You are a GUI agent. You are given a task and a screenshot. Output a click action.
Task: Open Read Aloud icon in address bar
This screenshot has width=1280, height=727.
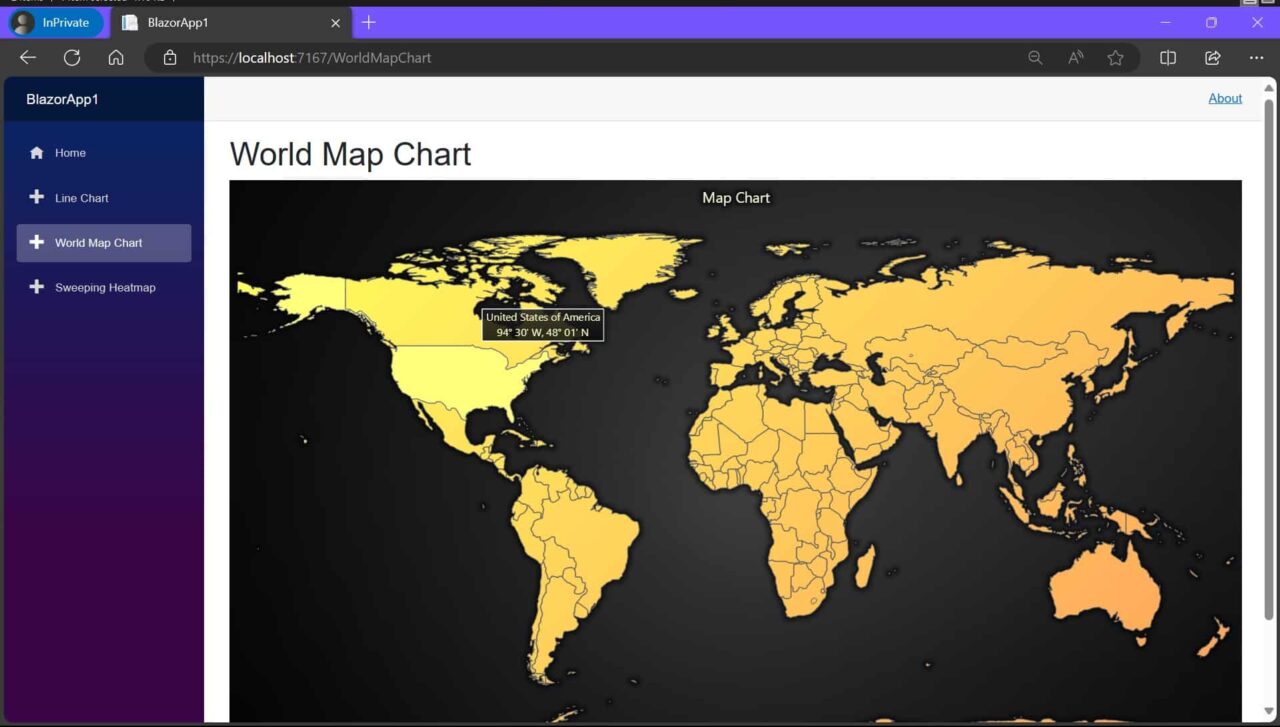1076,58
